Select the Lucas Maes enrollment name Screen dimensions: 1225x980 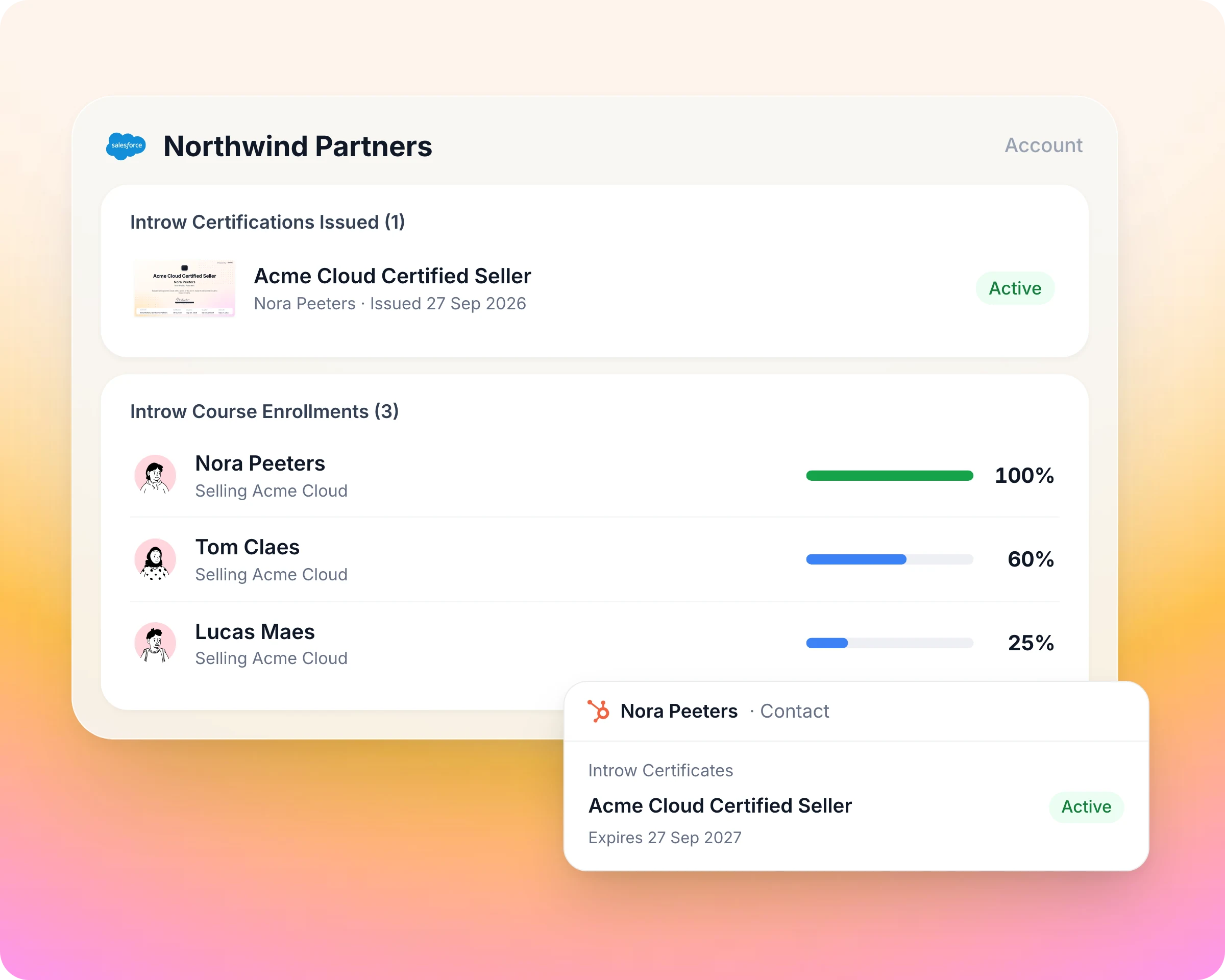(255, 632)
